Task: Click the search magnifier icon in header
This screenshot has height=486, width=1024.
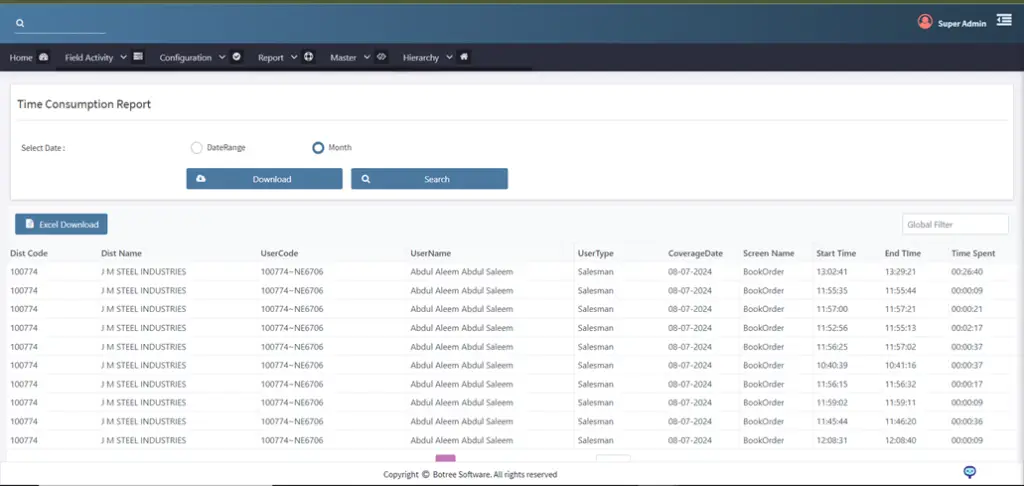Action: pyautogui.click(x=20, y=23)
